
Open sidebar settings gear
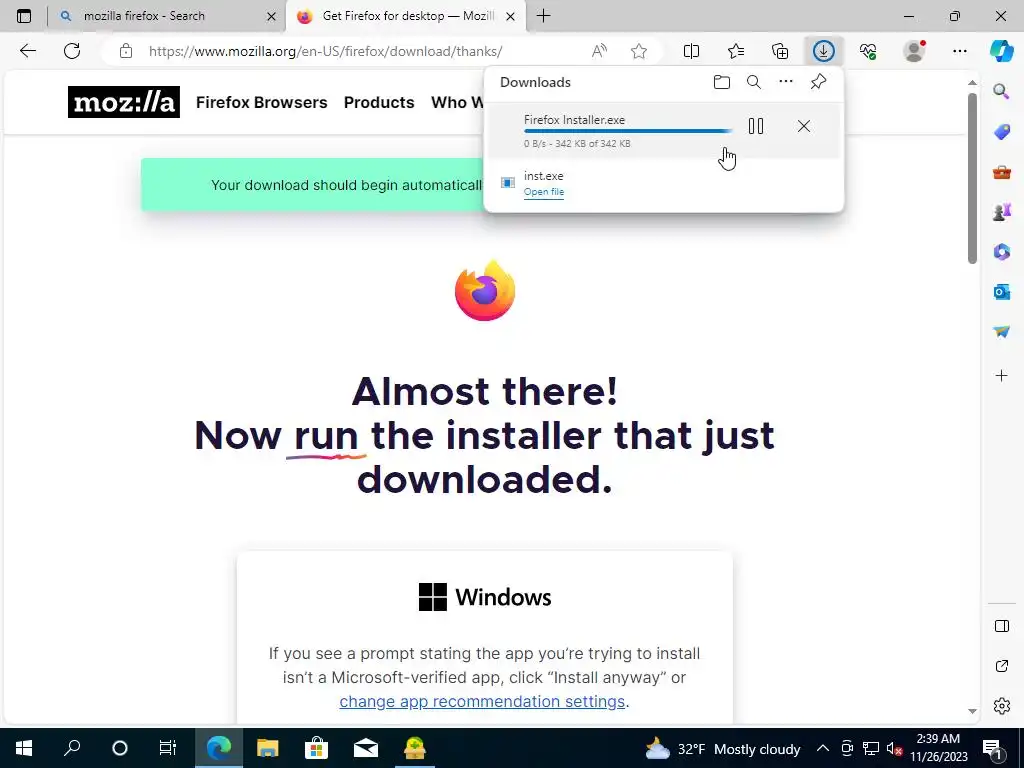[x=1002, y=706]
